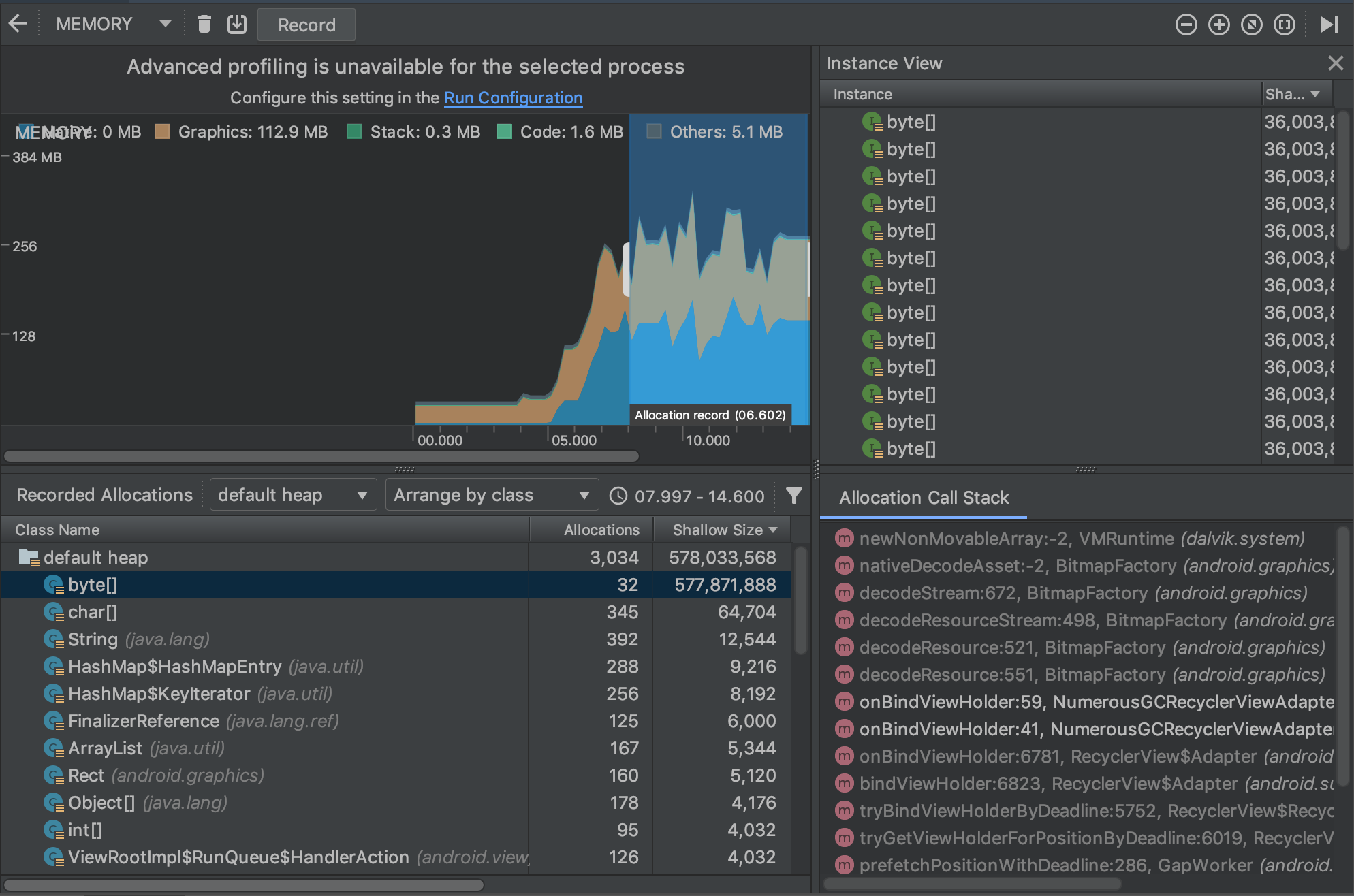1354x896 pixels.
Task: Click the time range clock icon
Action: [x=618, y=496]
